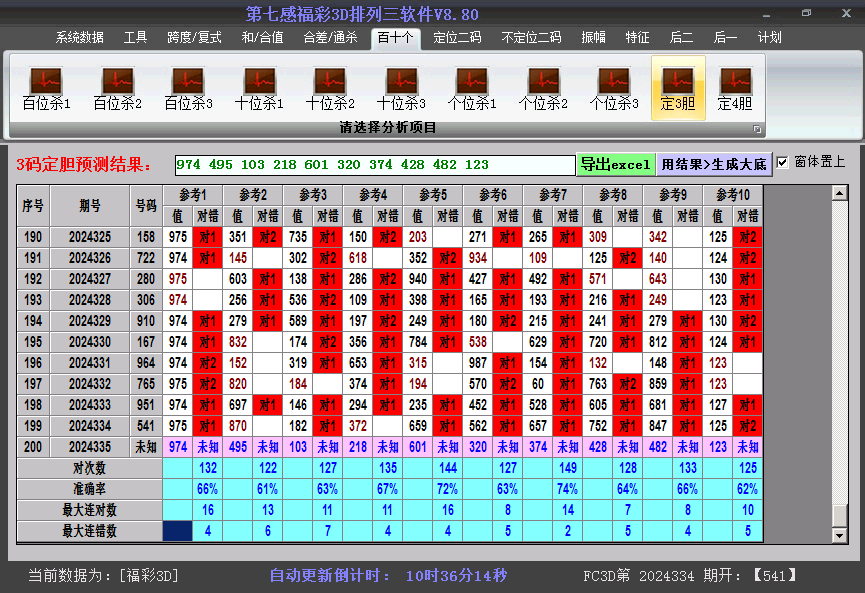Image resolution: width=865 pixels, height=593 pixels.
Task: Click the table vertical scrollbar thumb
Action: tap(840, 515)
